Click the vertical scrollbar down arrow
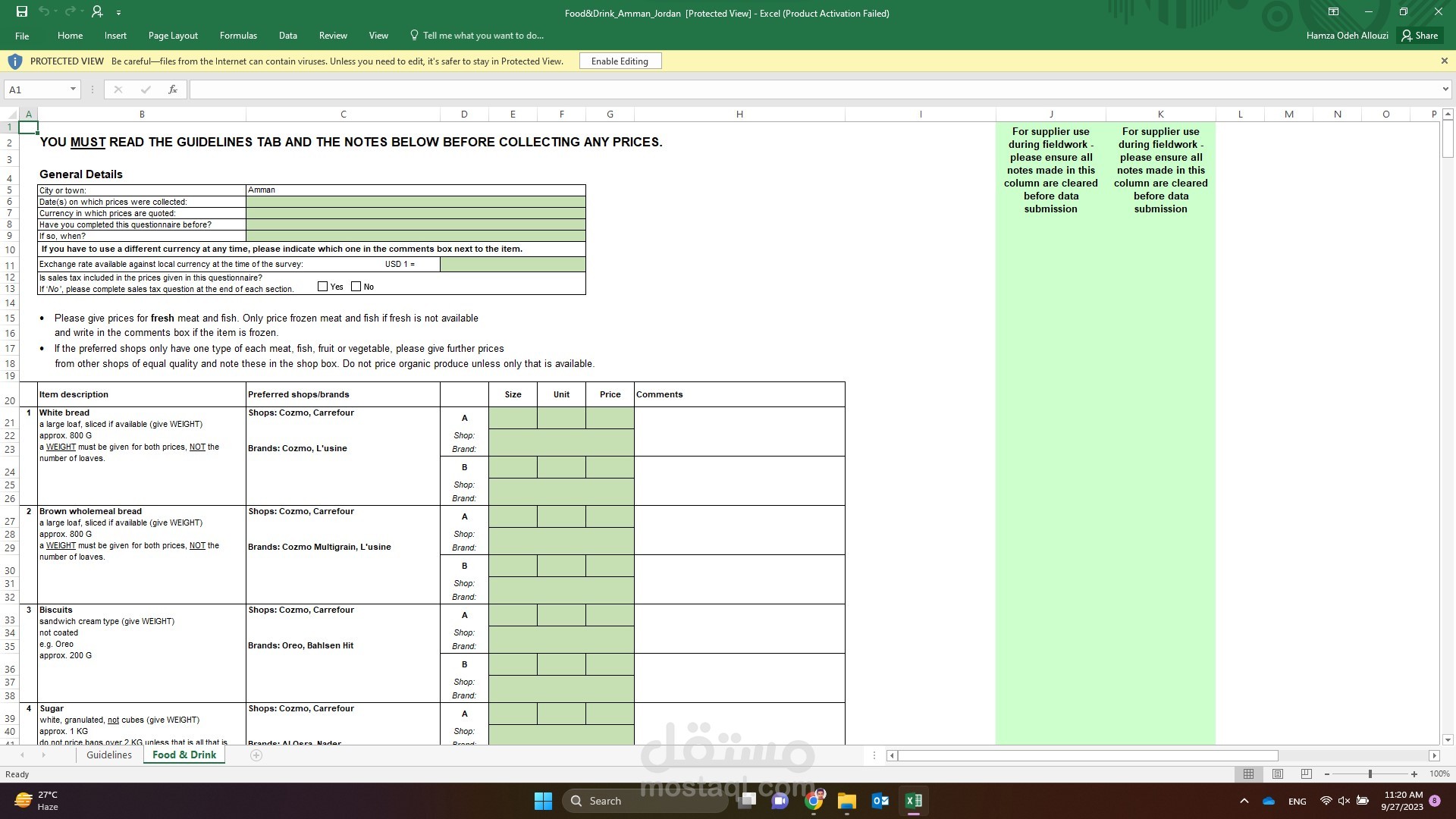Screen dimensions: 1456x819 click(1448, 739)
